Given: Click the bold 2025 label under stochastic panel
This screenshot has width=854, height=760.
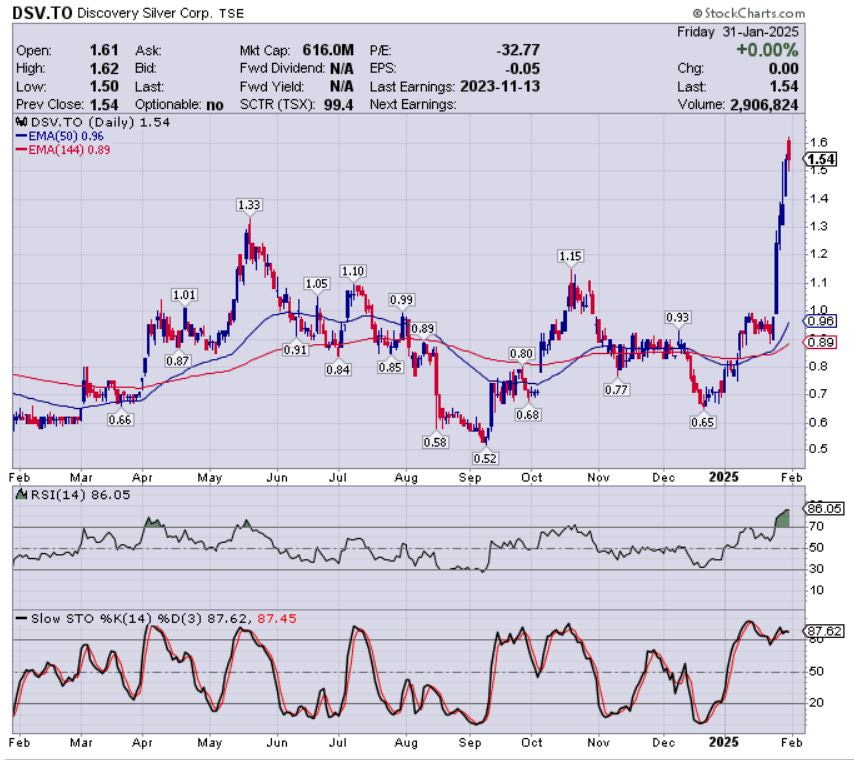Looking at the screenshot, I should click(x=723, y=742).
